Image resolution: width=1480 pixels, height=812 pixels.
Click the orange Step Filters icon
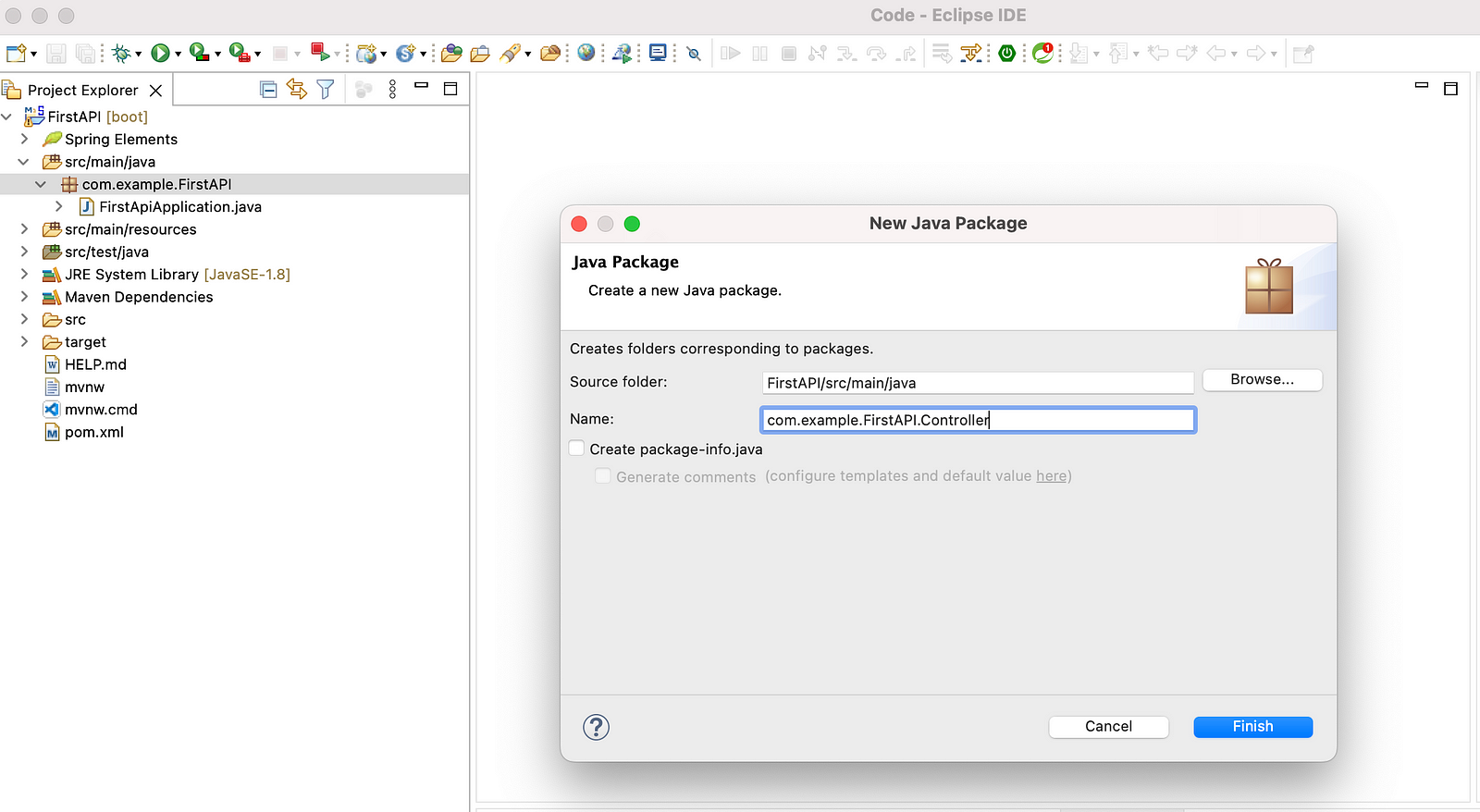click(971, 54)
